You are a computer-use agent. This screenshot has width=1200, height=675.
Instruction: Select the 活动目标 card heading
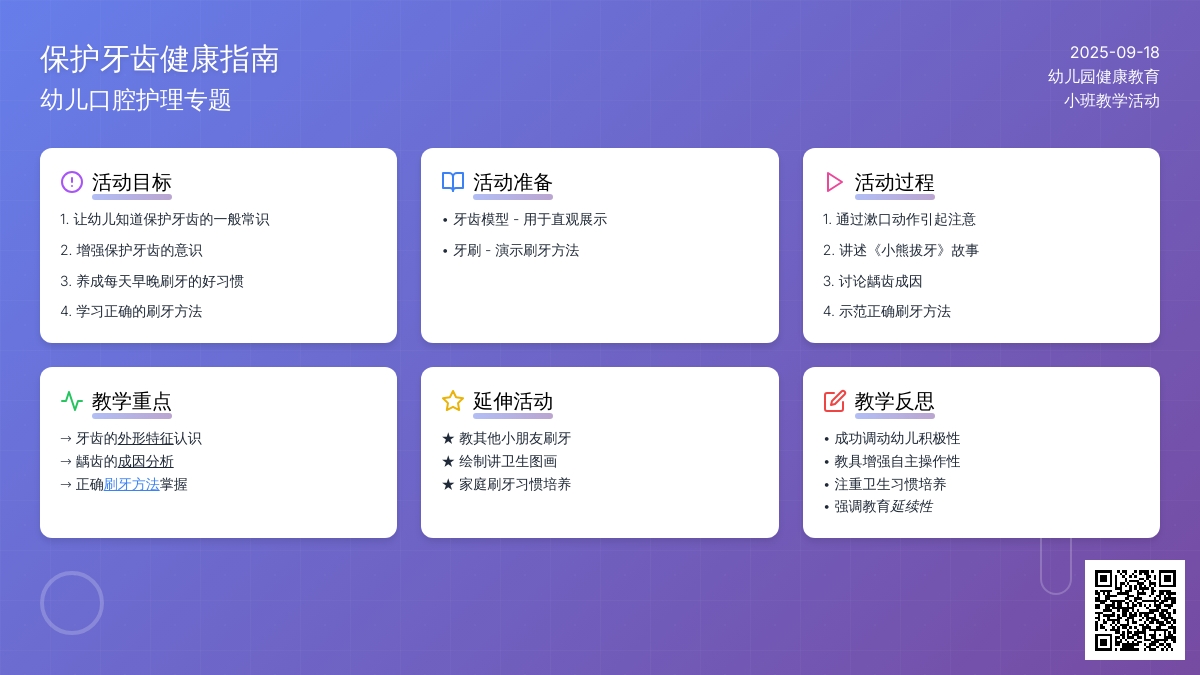(132, 182)
